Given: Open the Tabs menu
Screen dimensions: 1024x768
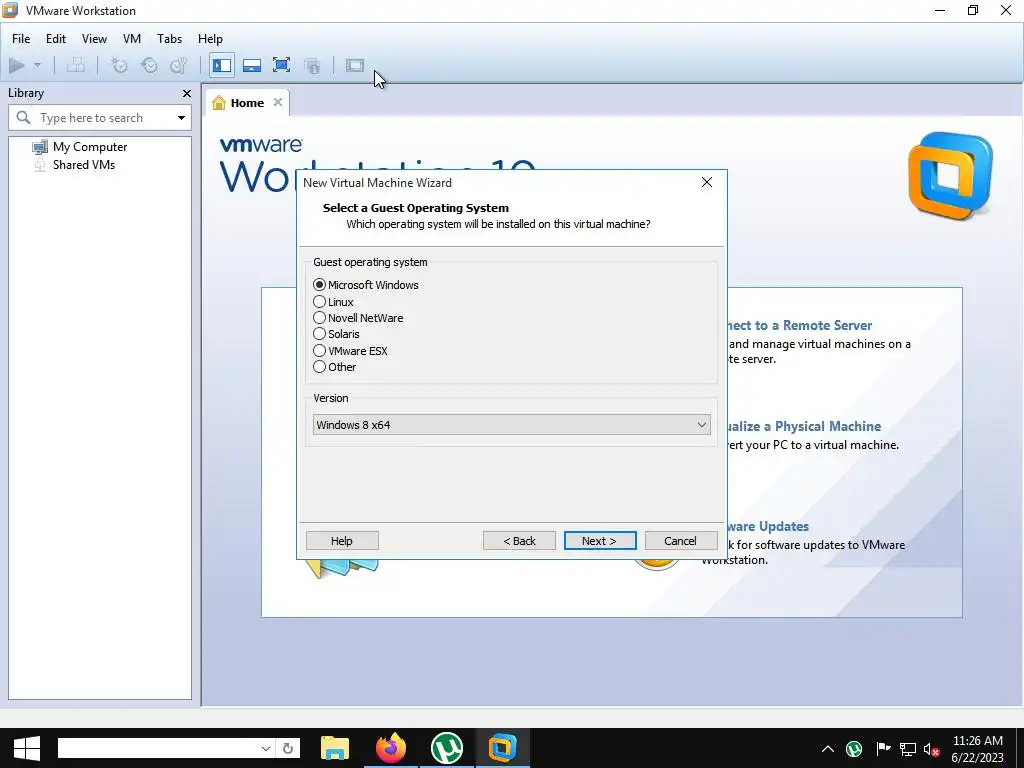Looking at the screenshot, I should point(169,39).
